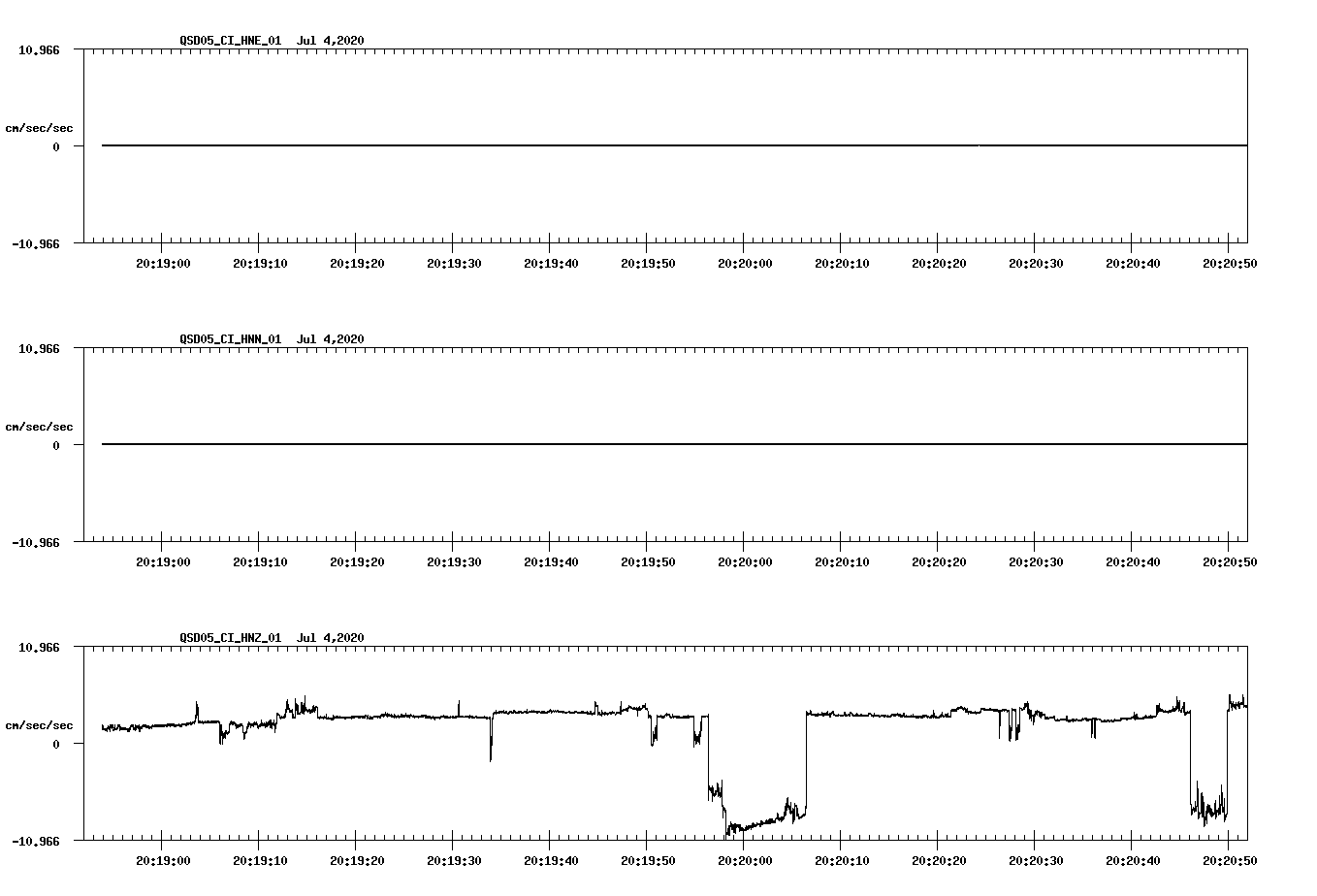Click 20:19:10 time label under HNZ plot
The image size is (1317, 896).
pyautogui.click(x=259, y=860)
